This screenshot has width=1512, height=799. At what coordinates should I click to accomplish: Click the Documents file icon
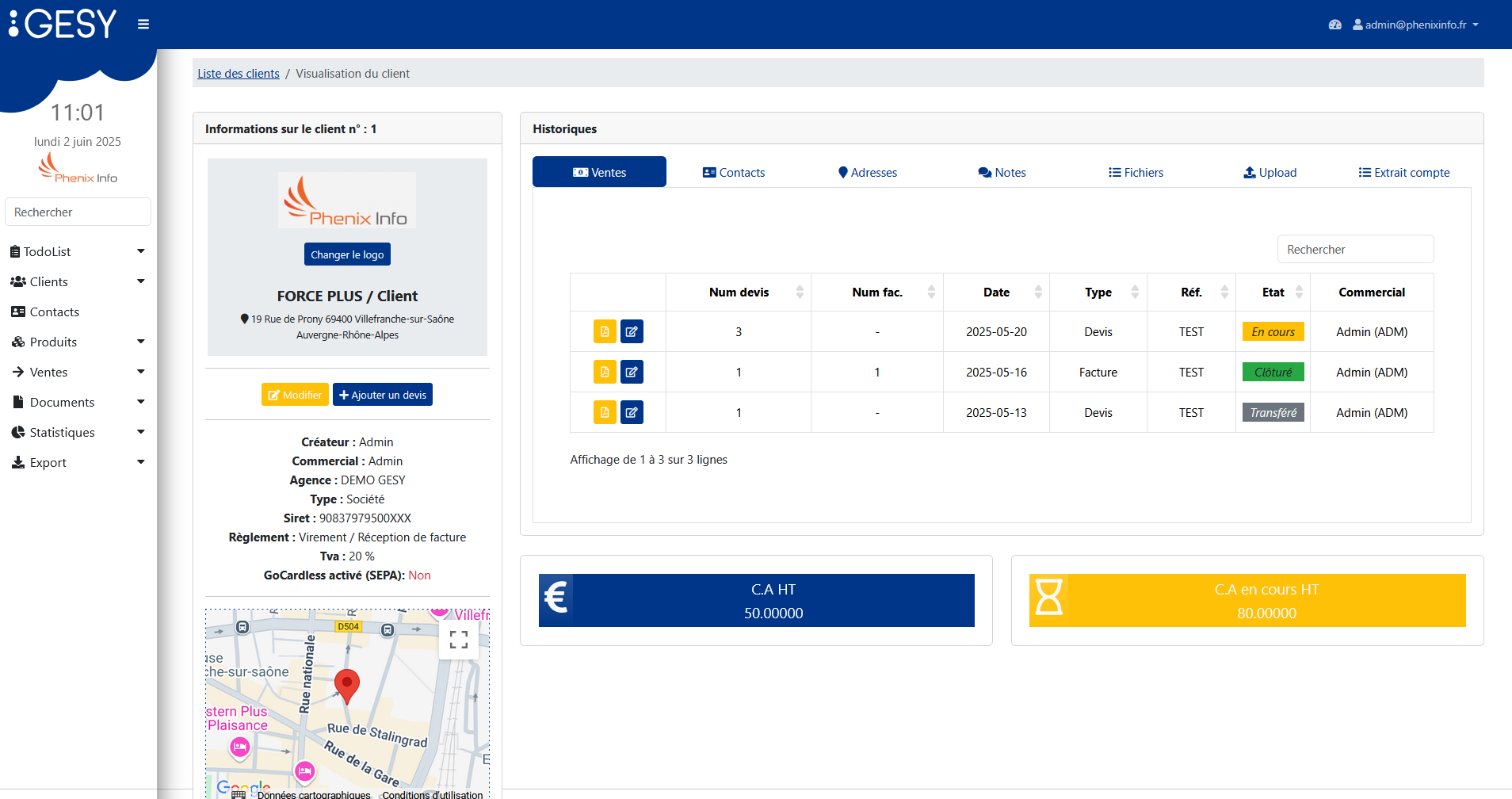(x=18, y=402)
